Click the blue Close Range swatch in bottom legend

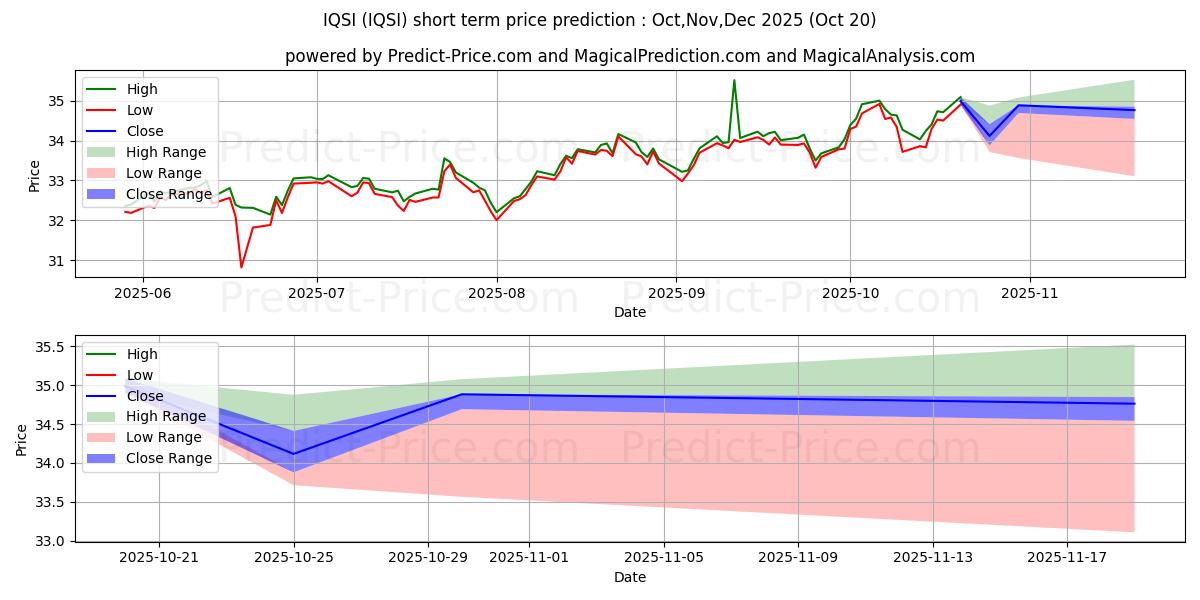click(x=103, y=458)
